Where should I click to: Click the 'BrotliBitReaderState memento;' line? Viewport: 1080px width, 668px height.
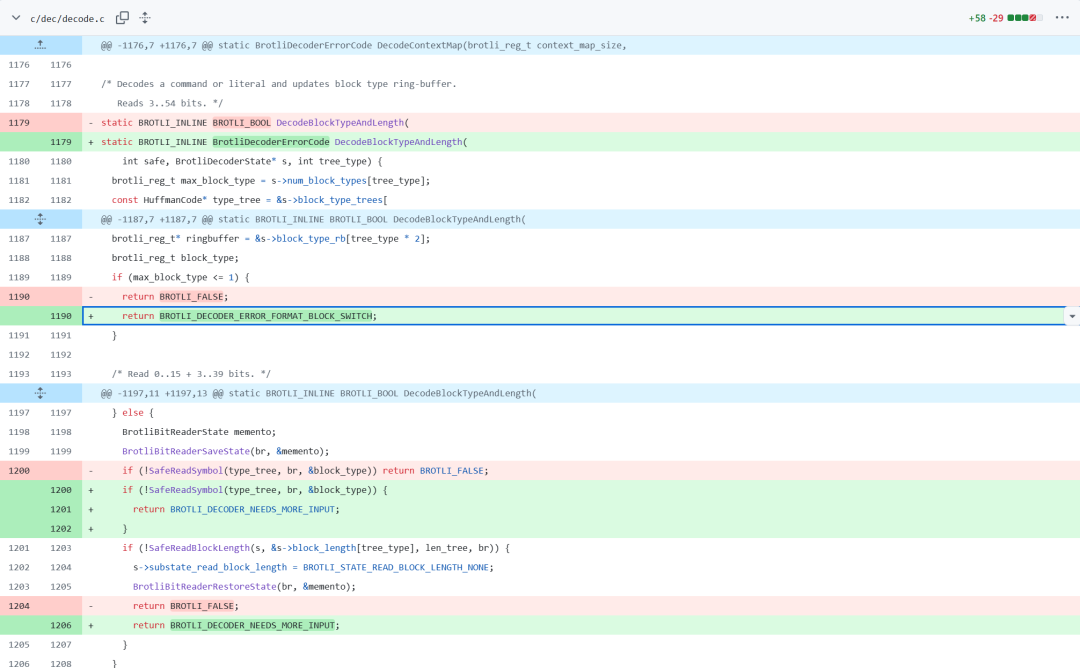[x=199, y=432]
